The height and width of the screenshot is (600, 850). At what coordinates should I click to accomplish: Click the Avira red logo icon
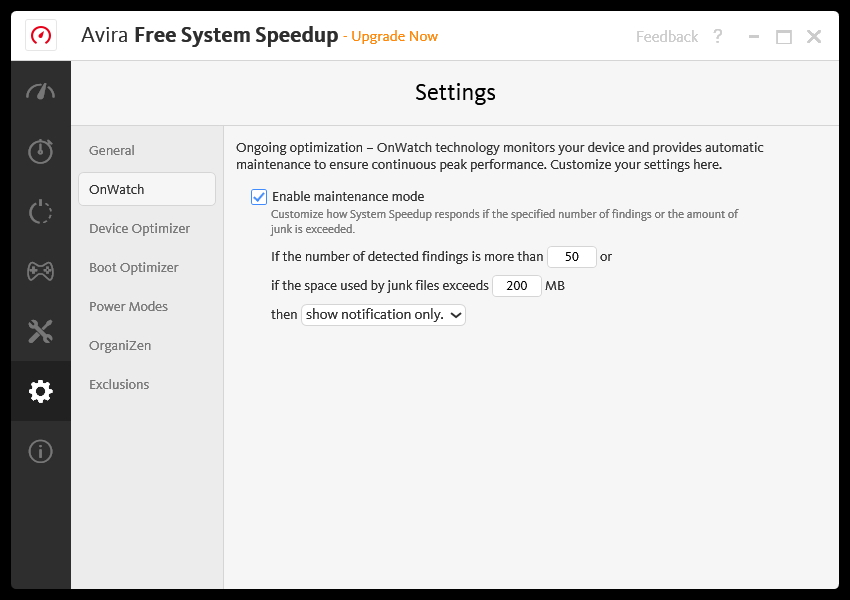coord(41,36)
